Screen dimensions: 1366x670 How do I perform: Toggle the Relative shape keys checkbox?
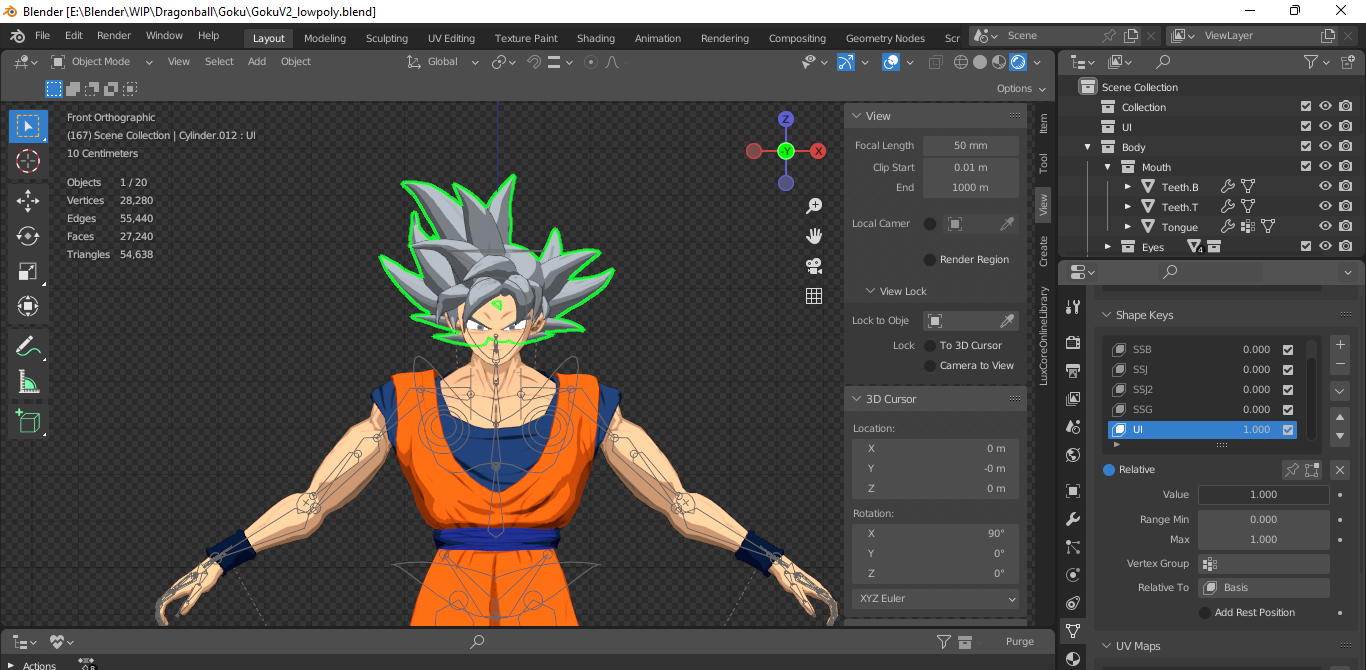point(1109,470)
